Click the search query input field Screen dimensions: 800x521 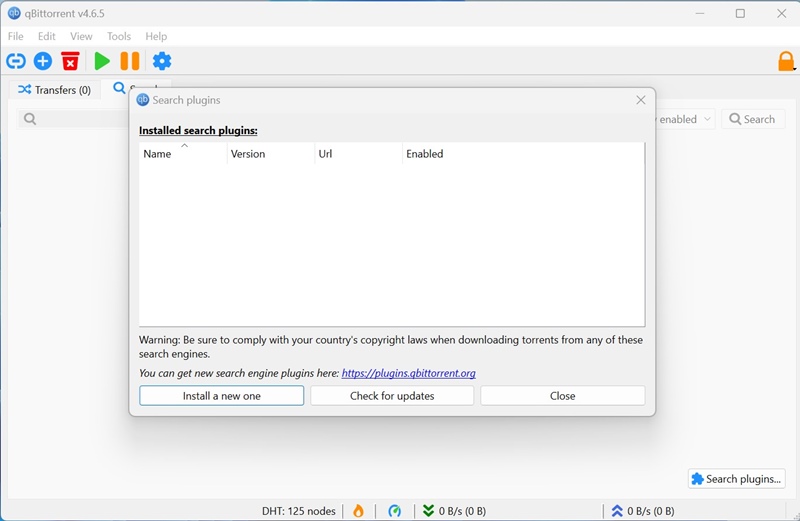[73, 119]
